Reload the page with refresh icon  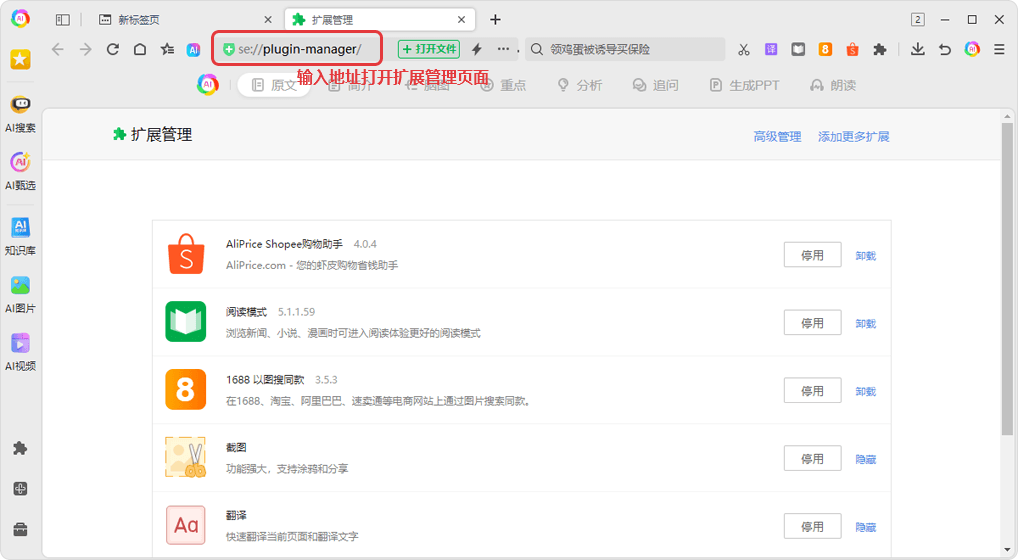point(113,49)
